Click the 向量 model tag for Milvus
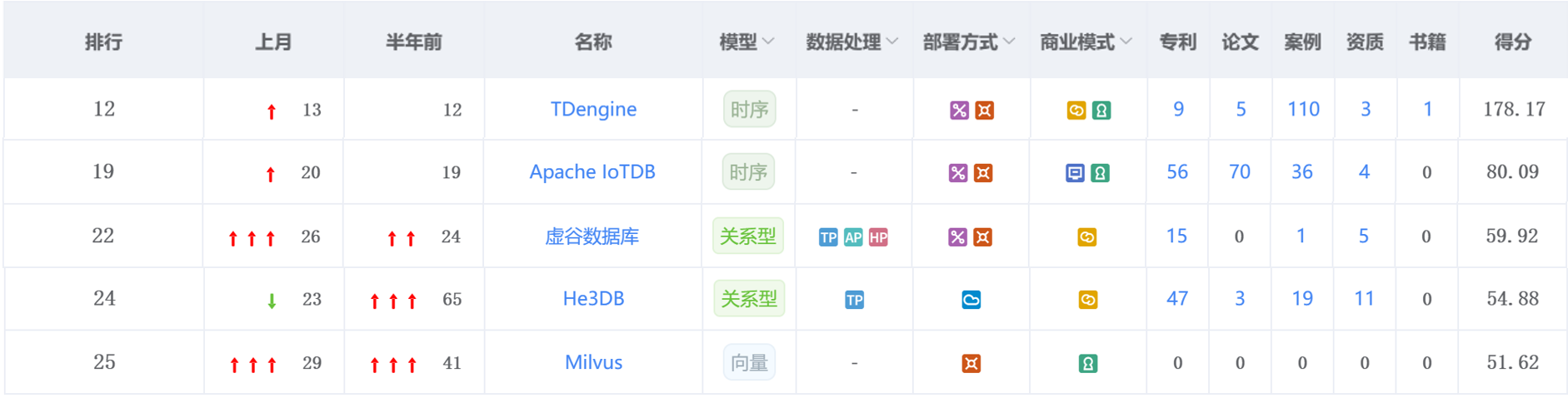The height and width of the screenshot is (398, 1568). pos(749,363)
